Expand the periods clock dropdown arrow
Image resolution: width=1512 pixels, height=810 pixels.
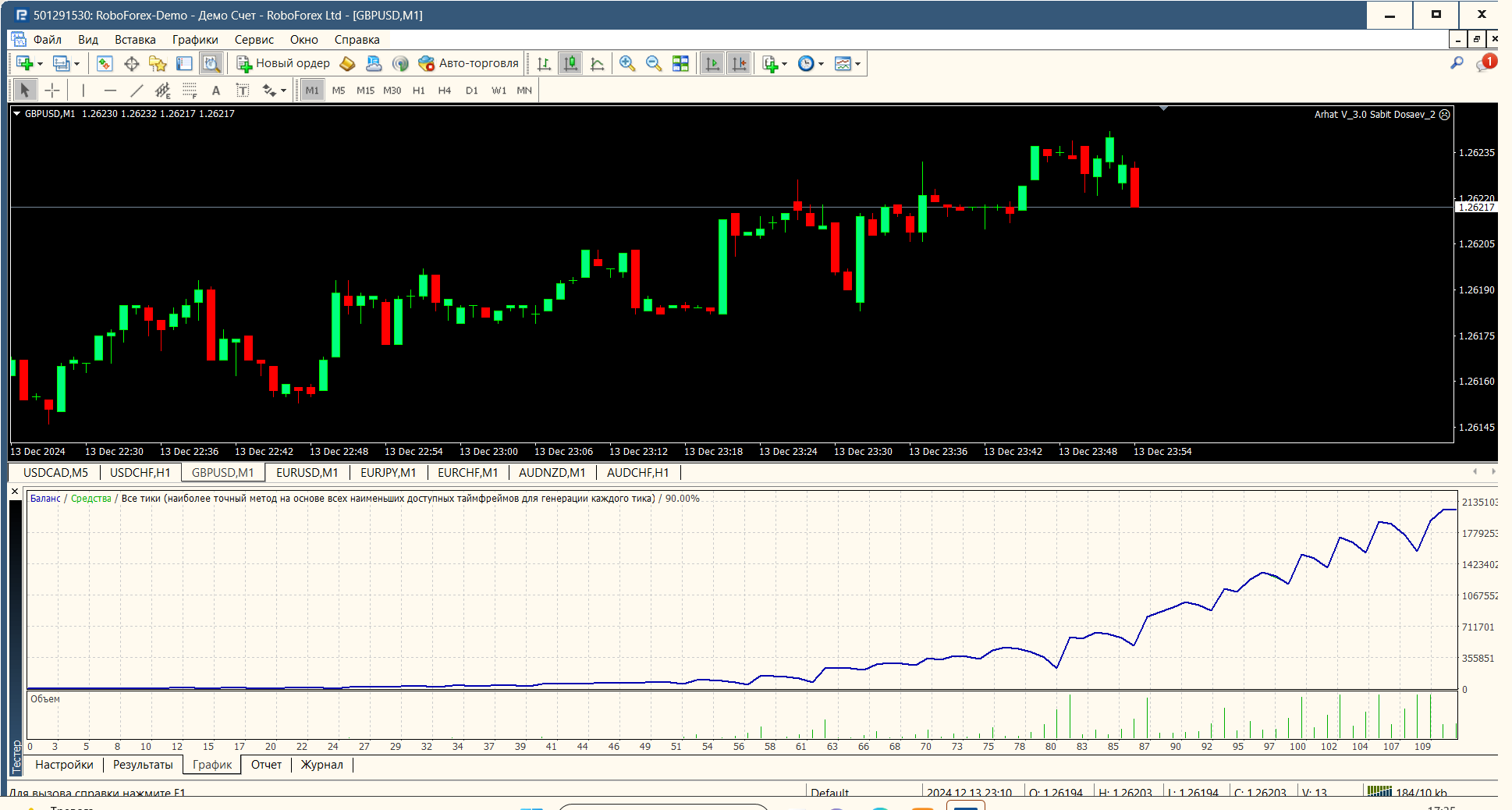[x=821, y=64]
